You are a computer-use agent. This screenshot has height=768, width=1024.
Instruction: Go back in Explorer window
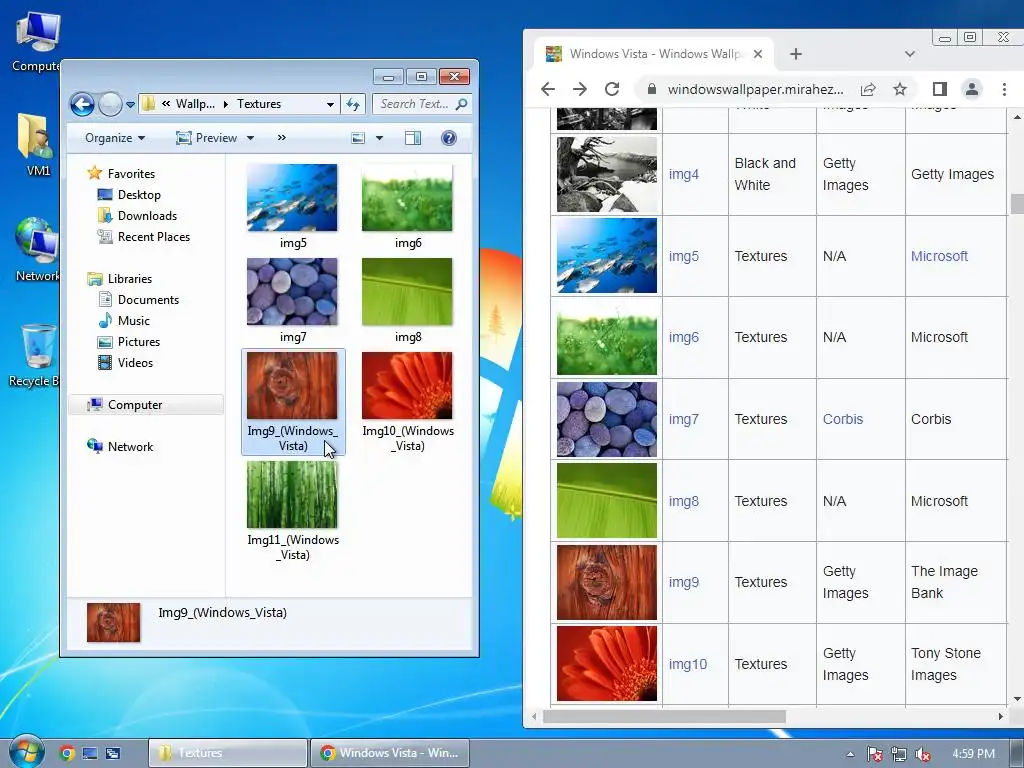(82, 104)
